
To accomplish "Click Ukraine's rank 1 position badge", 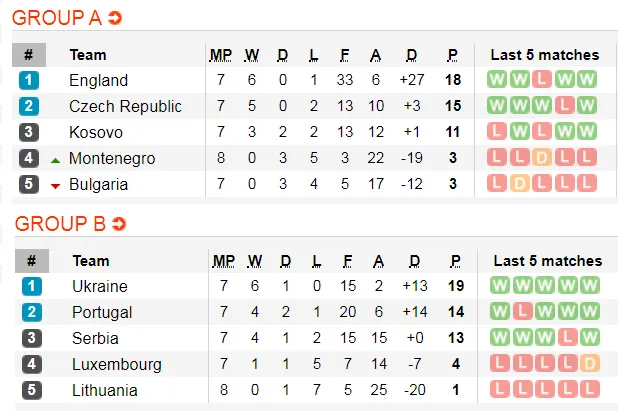I will [x=30, y=286].
